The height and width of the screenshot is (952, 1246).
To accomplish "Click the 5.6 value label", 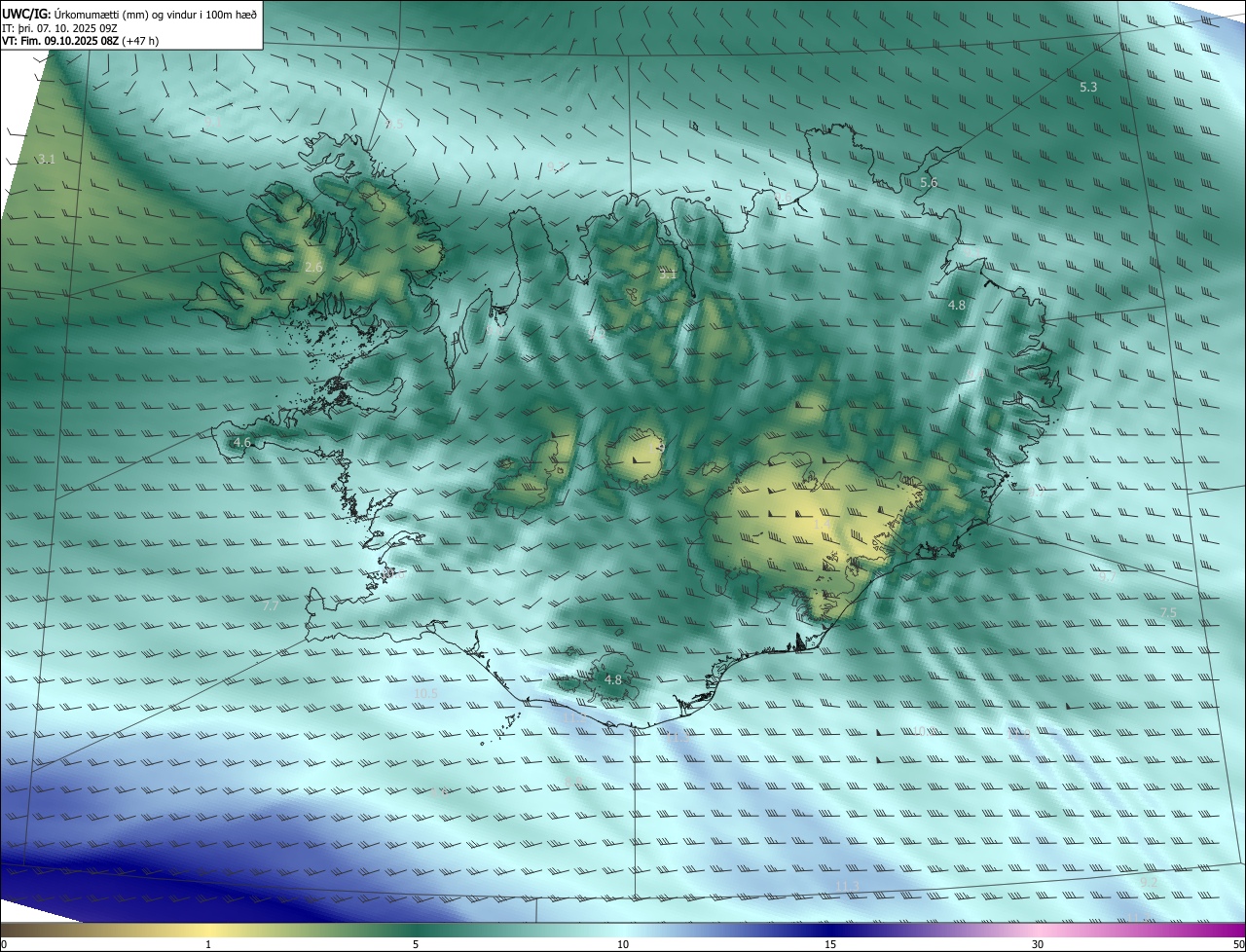I will (929, 183).
